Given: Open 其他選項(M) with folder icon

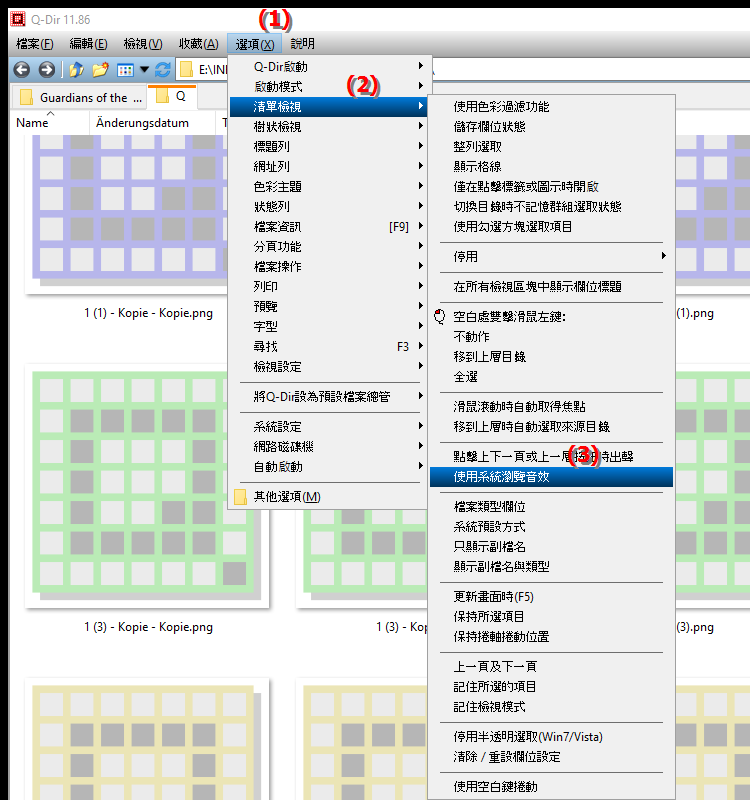Looking at the screenshot, I should pyautogui.click(x=328, y=496).
